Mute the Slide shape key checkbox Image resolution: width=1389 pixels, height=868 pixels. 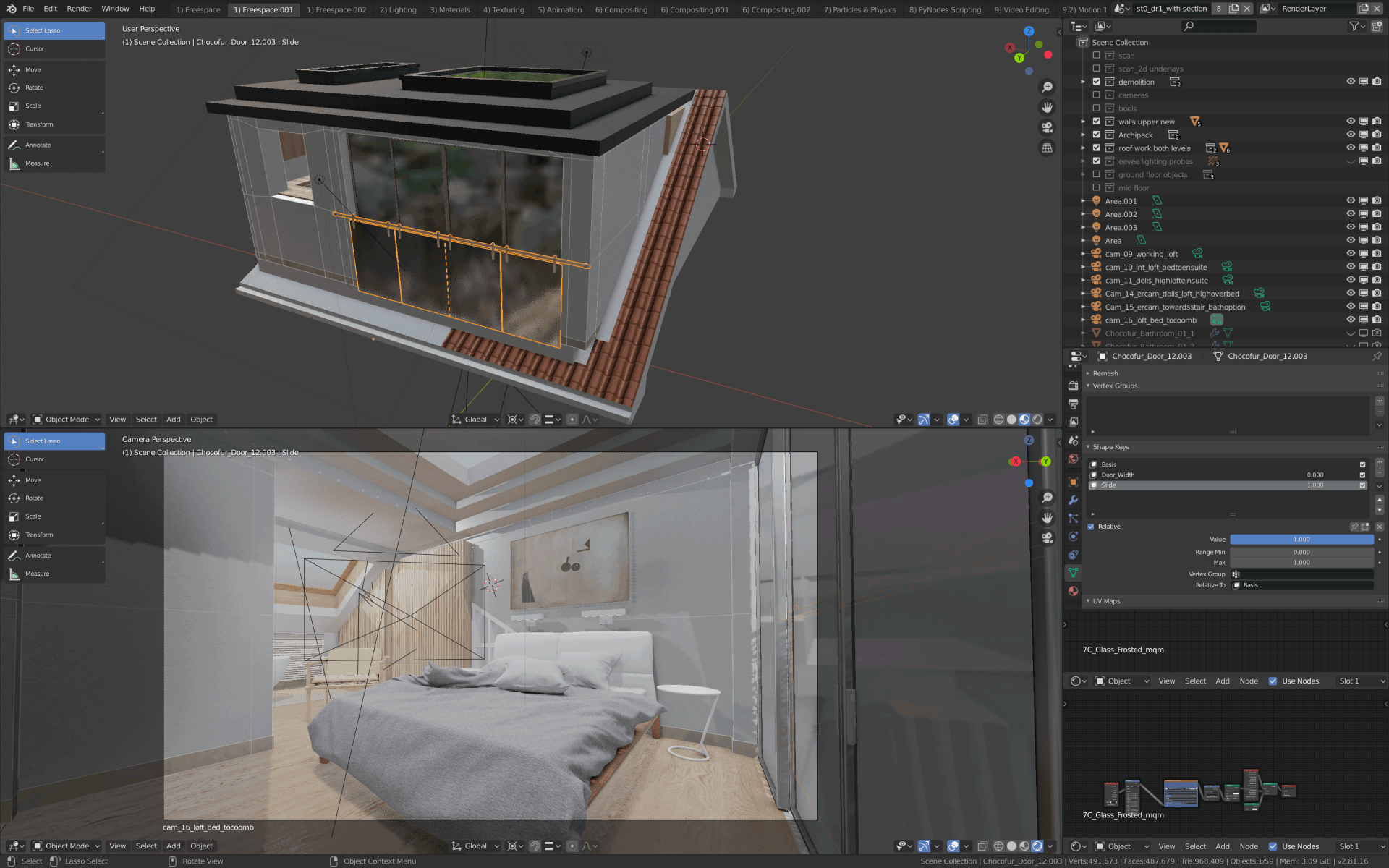(1363, 485)
